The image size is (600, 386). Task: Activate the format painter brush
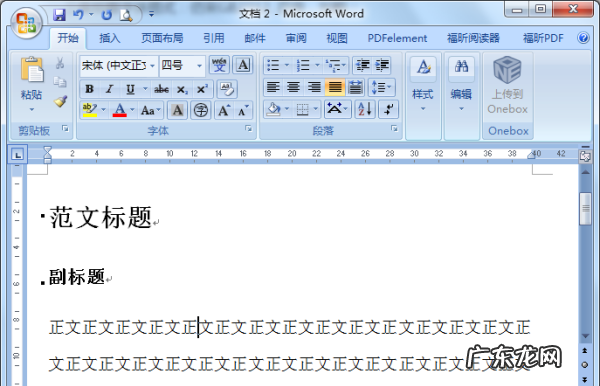pyautogui.click(x=60, y=101)
